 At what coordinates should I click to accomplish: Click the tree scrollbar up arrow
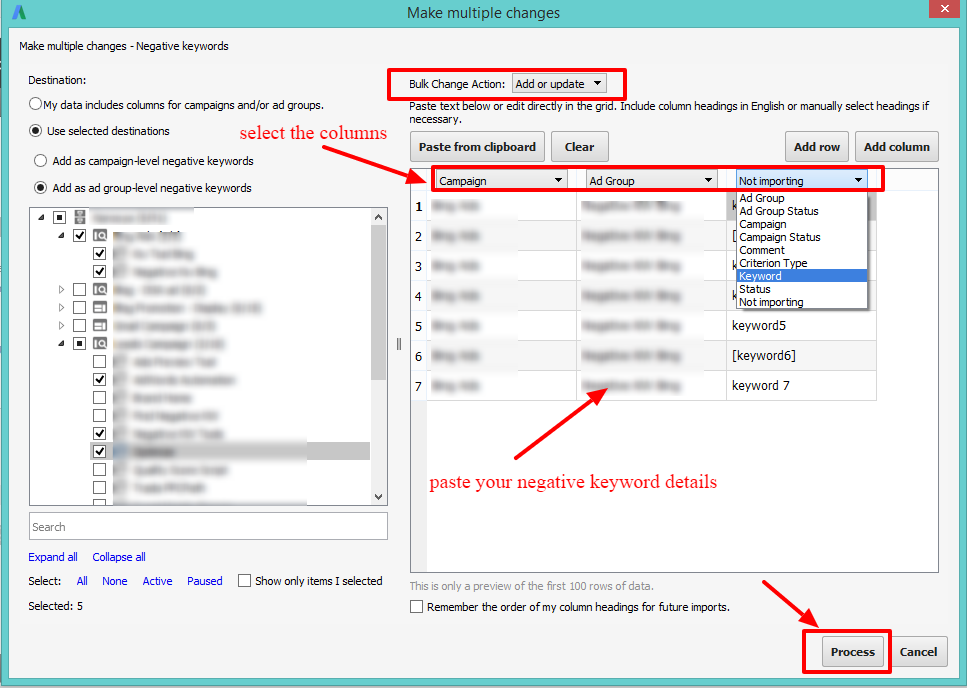click(379, 217)
